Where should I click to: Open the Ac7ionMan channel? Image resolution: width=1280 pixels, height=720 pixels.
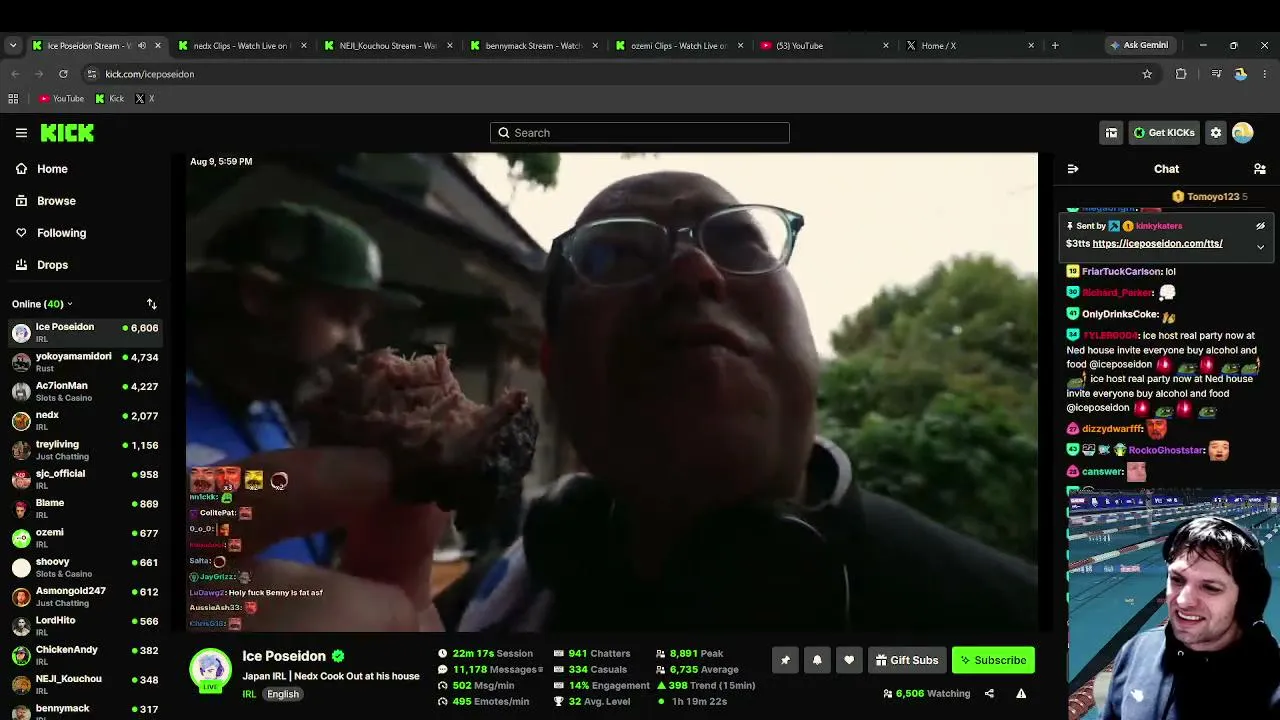click(84, 391)
